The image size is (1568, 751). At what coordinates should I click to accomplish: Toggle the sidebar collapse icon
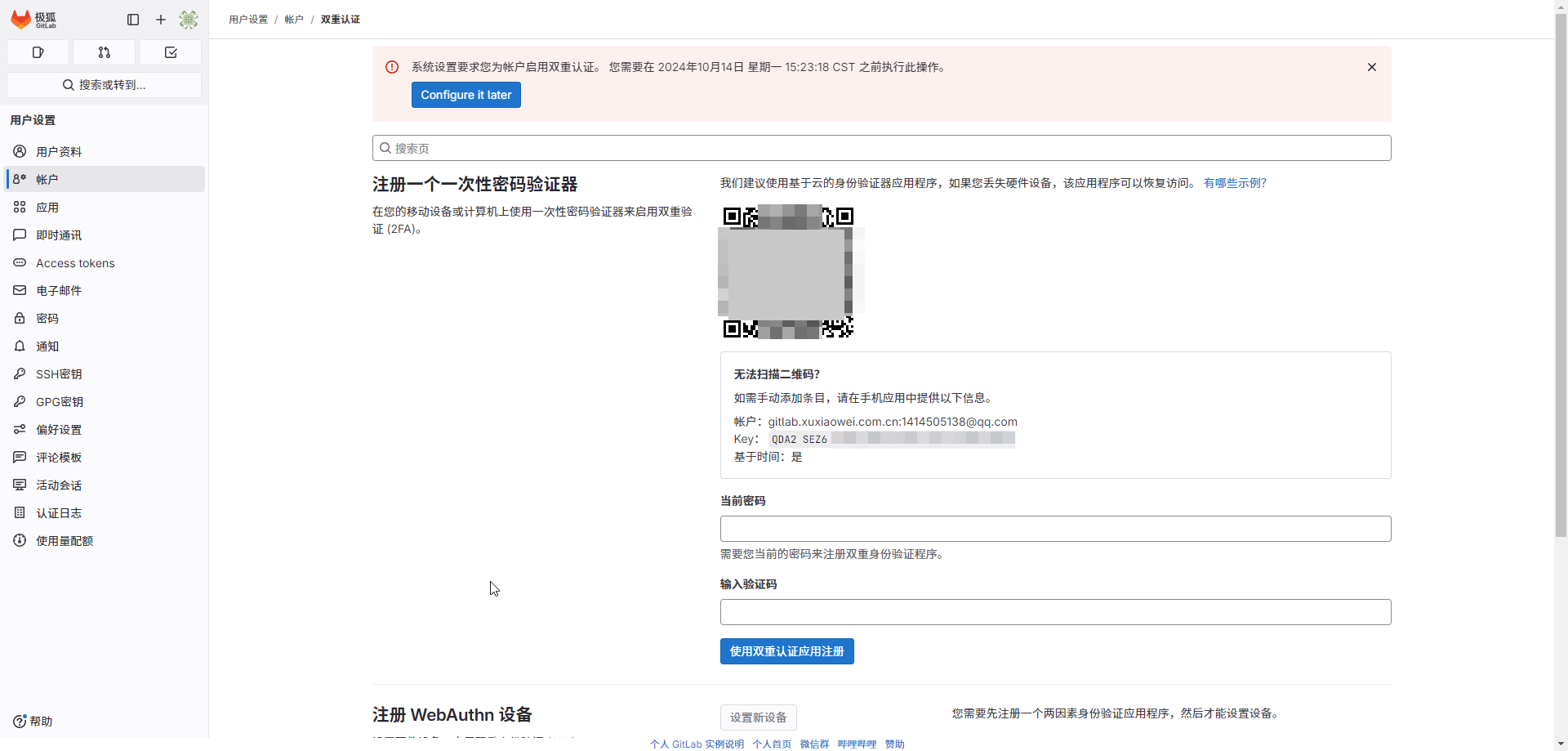click(133, 20)
